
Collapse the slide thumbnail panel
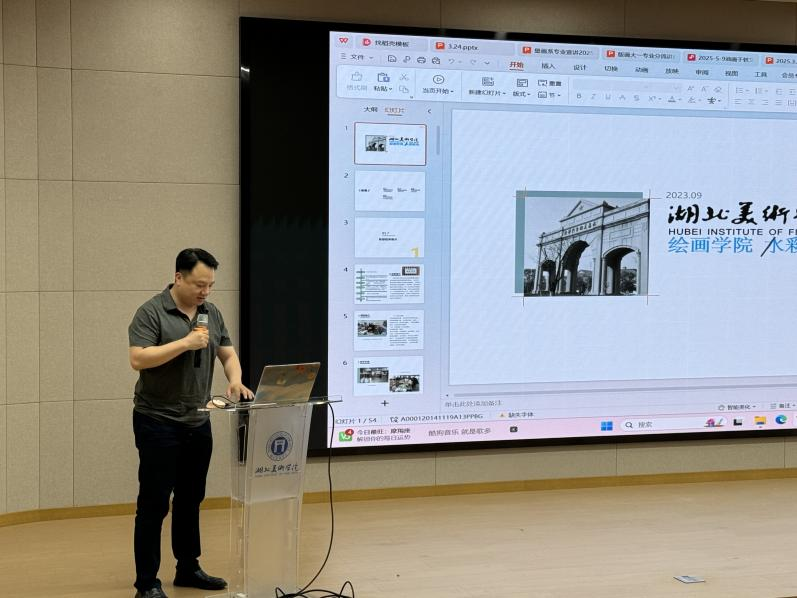429,111
